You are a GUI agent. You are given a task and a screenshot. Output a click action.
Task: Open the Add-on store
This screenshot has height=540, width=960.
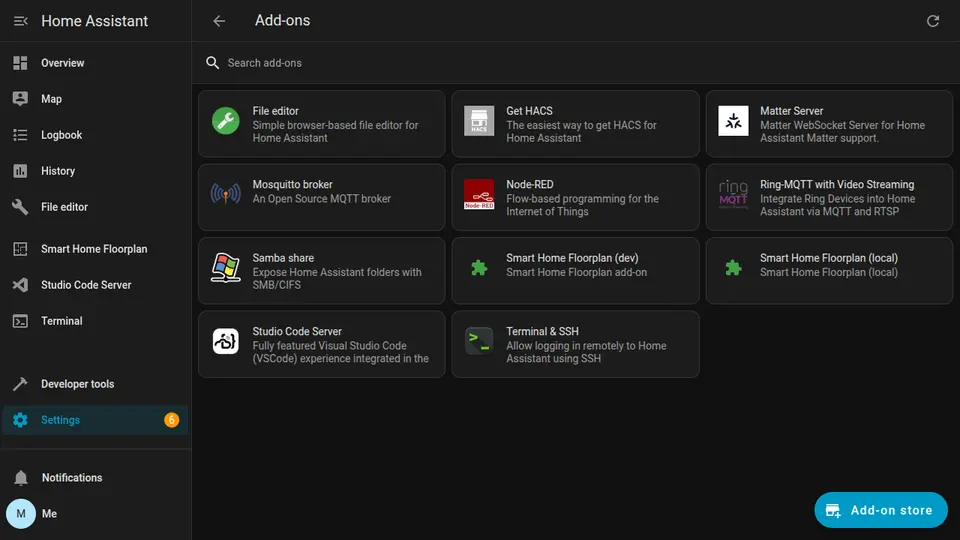(880, 510)
